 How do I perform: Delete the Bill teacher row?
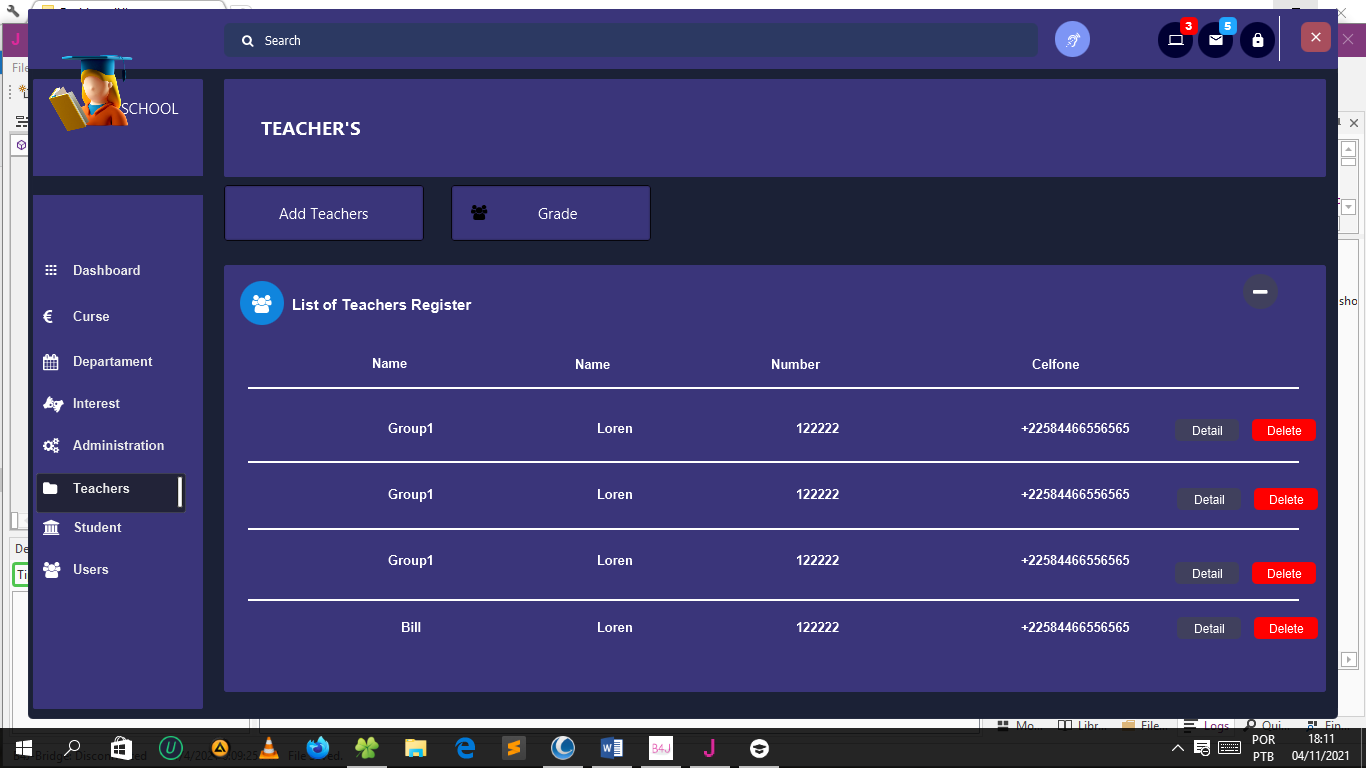(x=1286, y=628)
